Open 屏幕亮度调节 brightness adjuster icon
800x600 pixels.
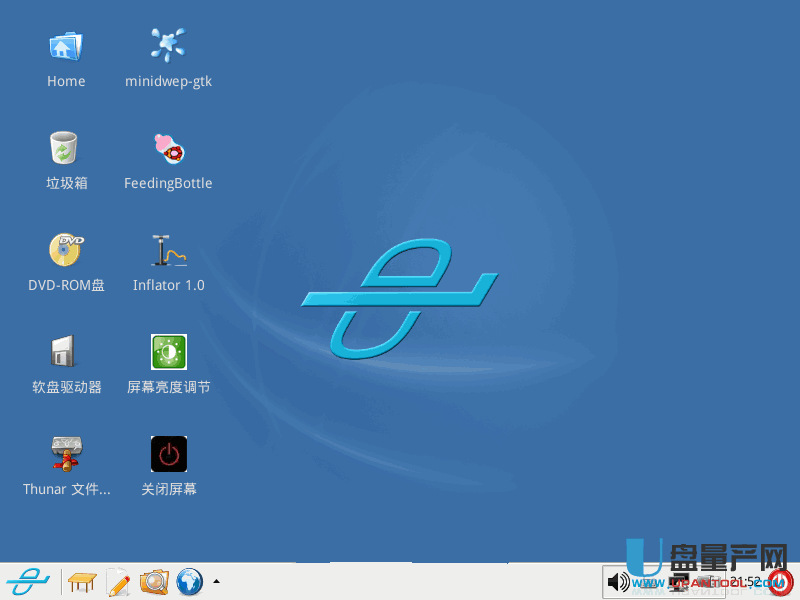[x=168, y=352]
